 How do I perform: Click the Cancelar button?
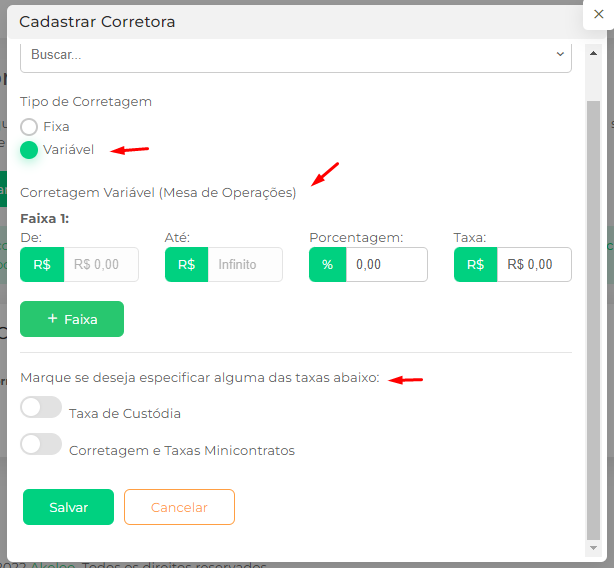pyautogui.click(x=179, y=507)
